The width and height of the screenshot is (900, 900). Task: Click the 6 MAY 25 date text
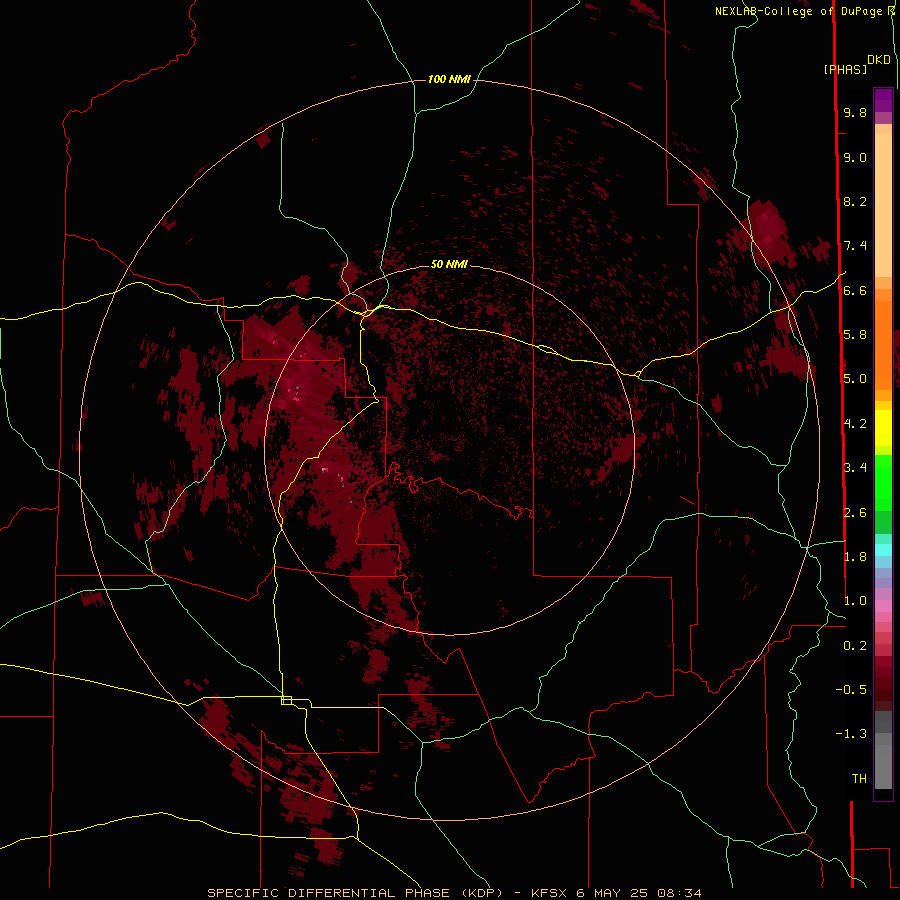coord(612,893)
